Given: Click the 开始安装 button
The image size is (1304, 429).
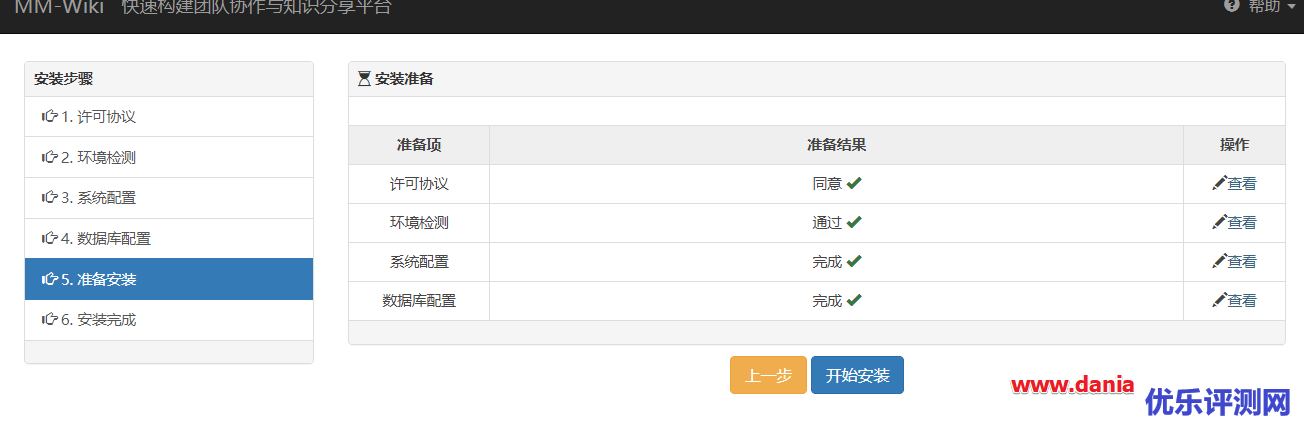Looking at the screenshot, I should (x=857, y=375).
